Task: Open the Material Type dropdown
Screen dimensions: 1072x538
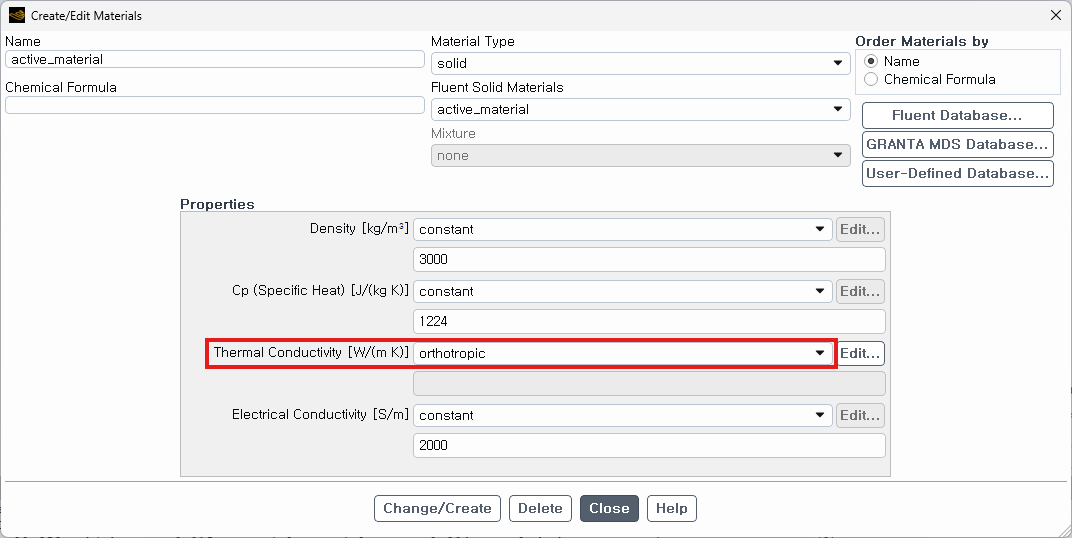Action: (640, 63)
